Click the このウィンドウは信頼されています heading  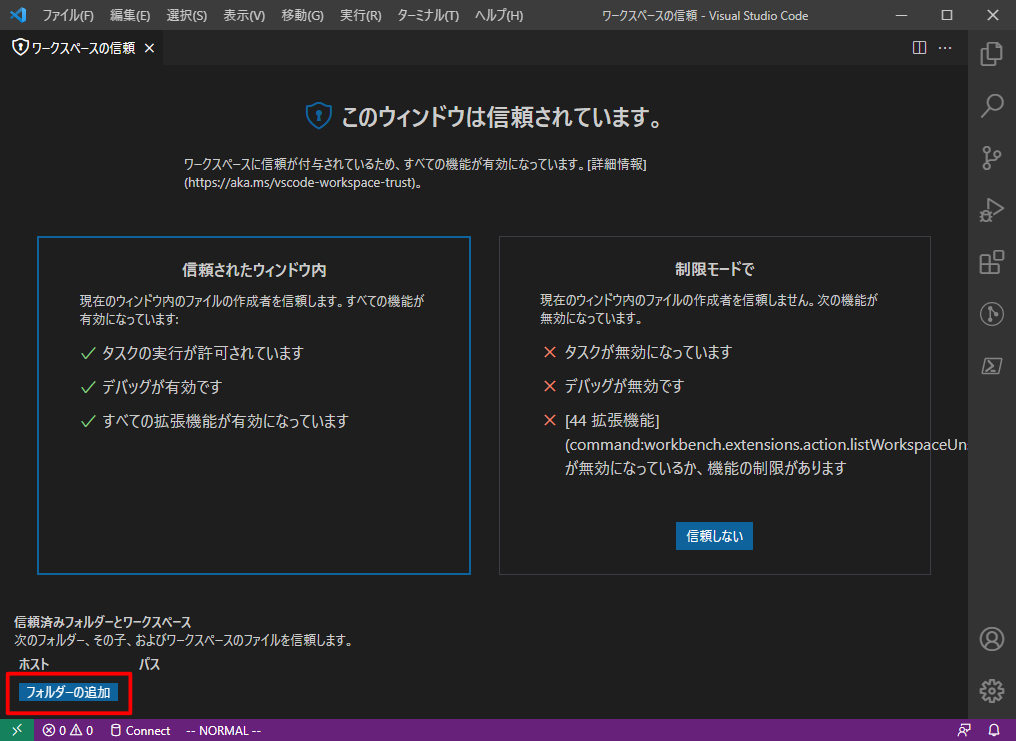502,117
